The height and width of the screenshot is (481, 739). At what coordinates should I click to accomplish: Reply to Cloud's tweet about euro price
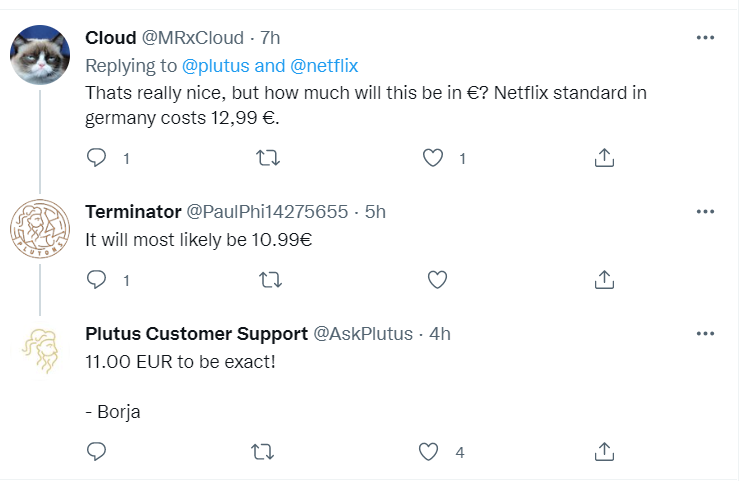pyautogui.click(x=97, y=158)
